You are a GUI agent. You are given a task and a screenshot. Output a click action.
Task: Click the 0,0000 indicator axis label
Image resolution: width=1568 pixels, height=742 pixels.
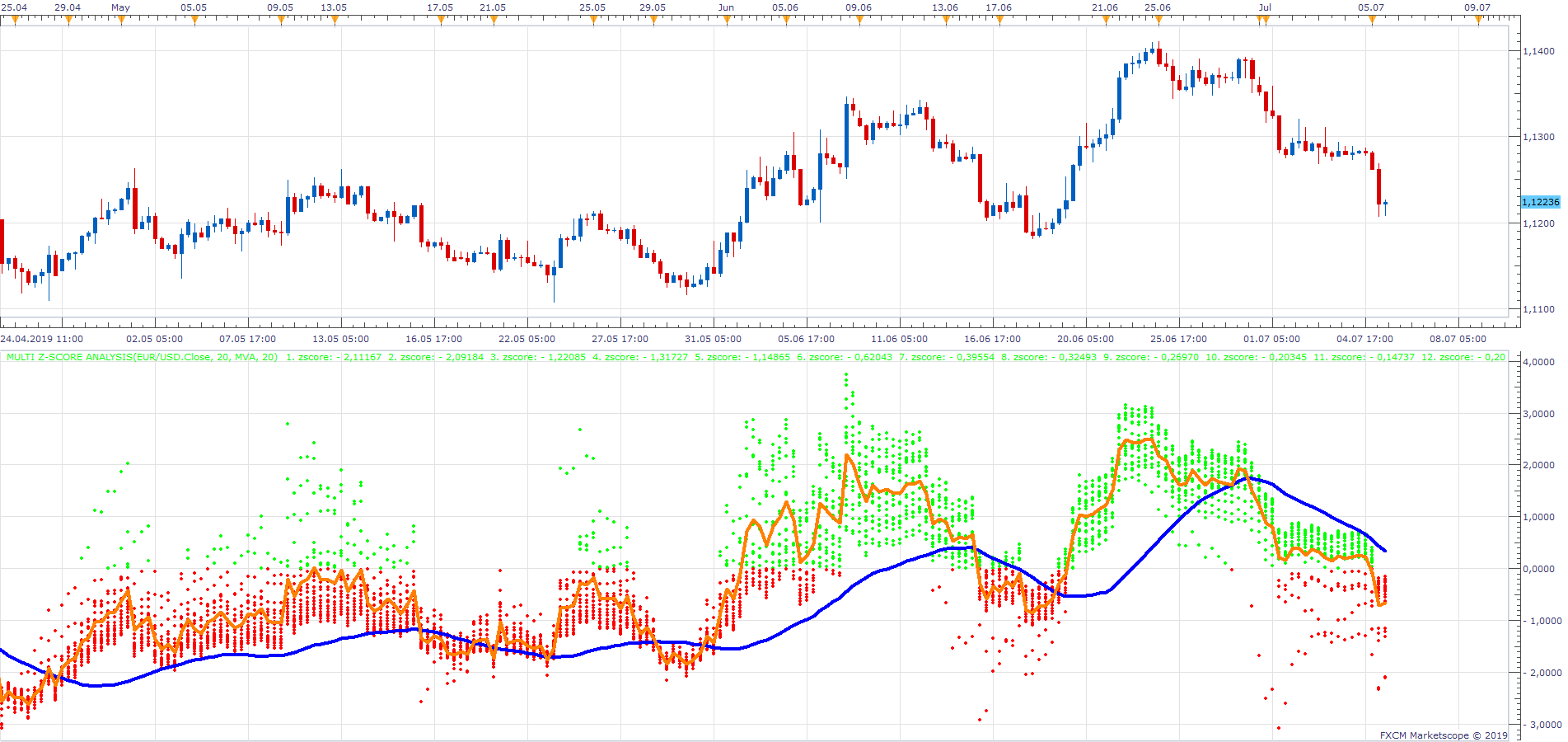click(x=1539, y=569)
